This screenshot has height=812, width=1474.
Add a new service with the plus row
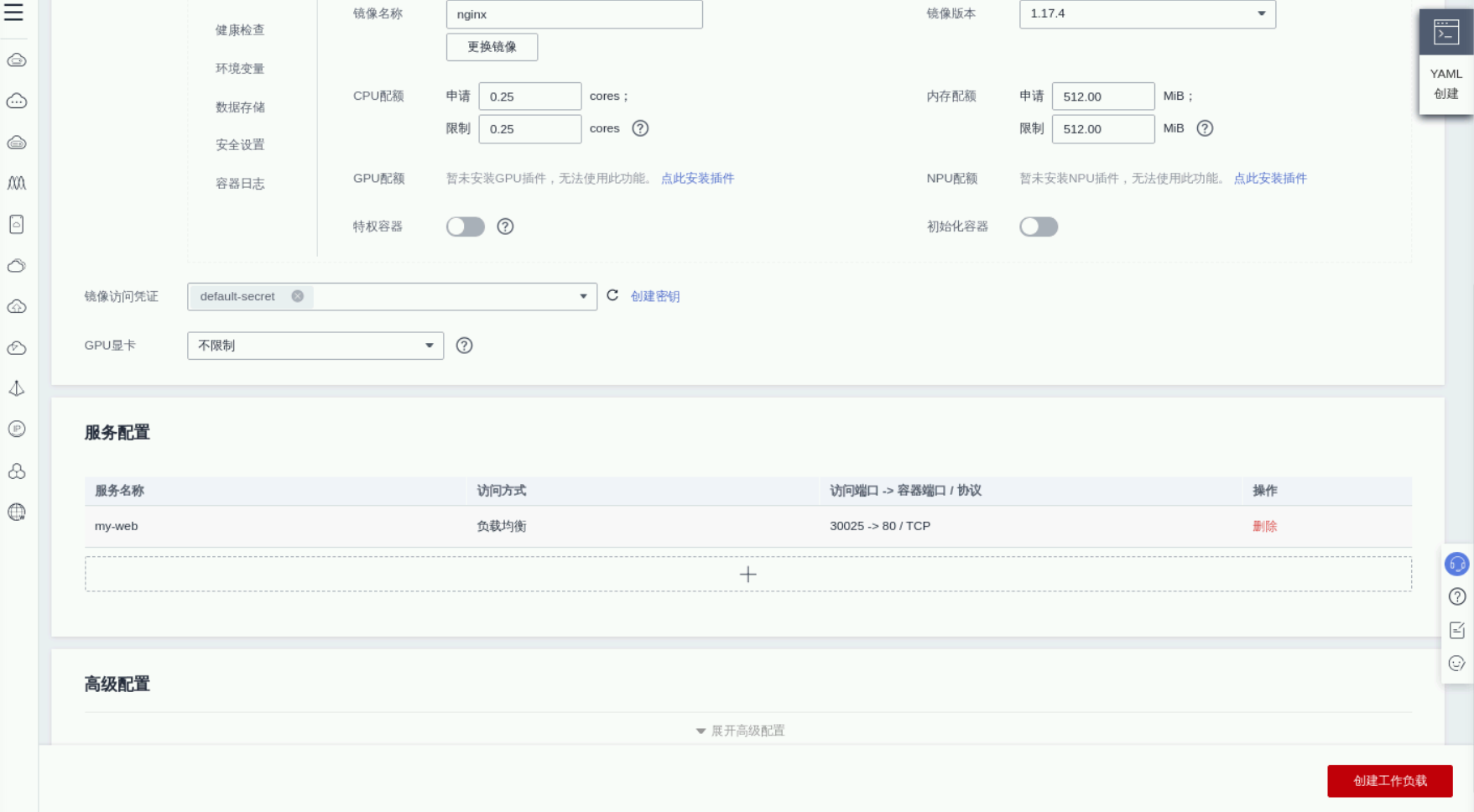(x=748, y=574)
